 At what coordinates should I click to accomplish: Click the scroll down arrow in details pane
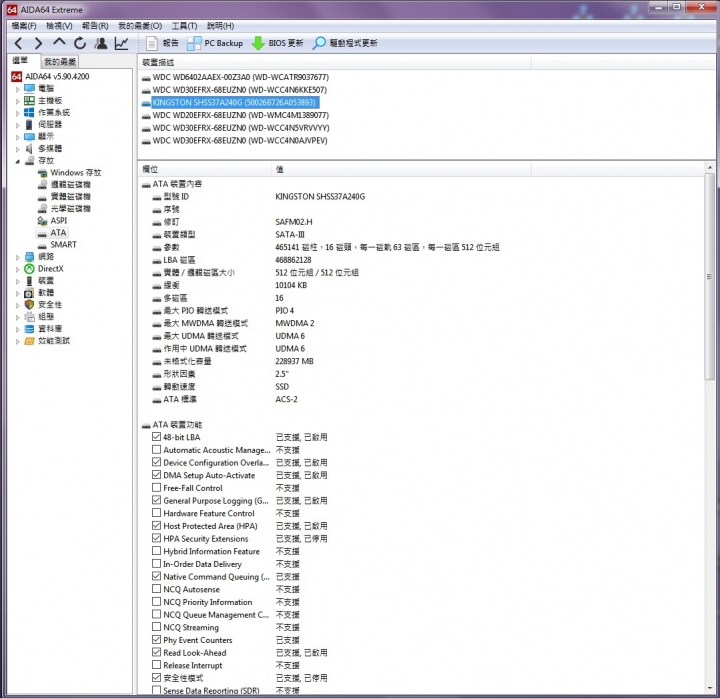[x=709, y=688]
